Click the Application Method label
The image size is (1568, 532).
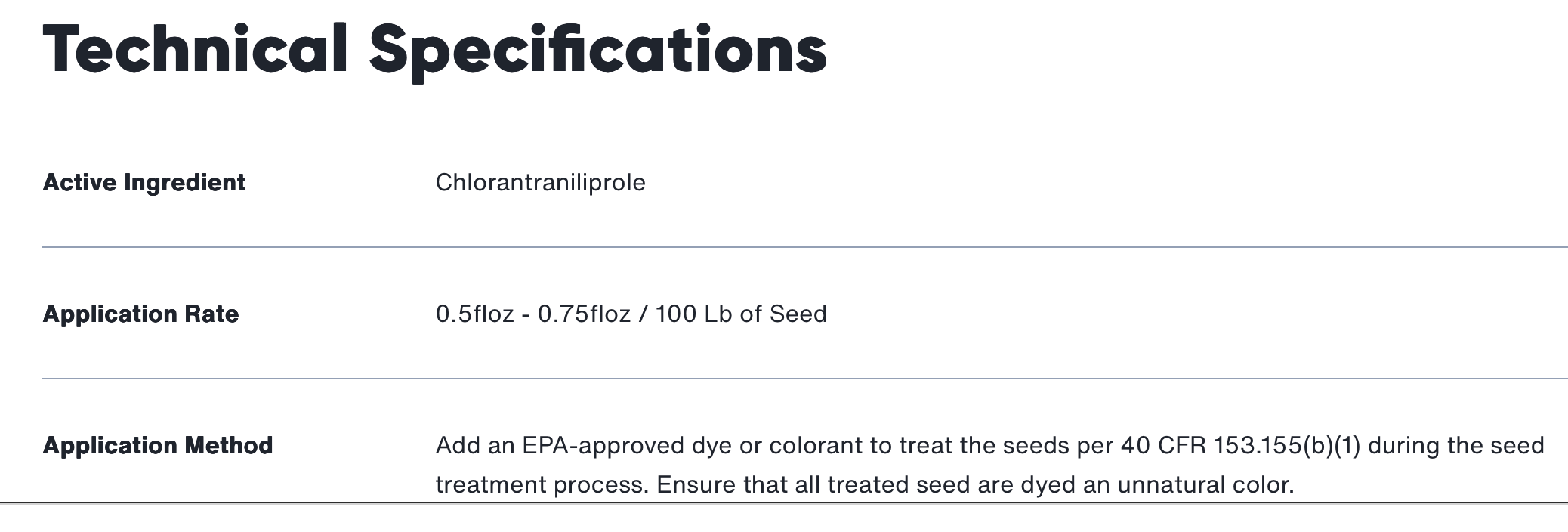tap(157, 446)
